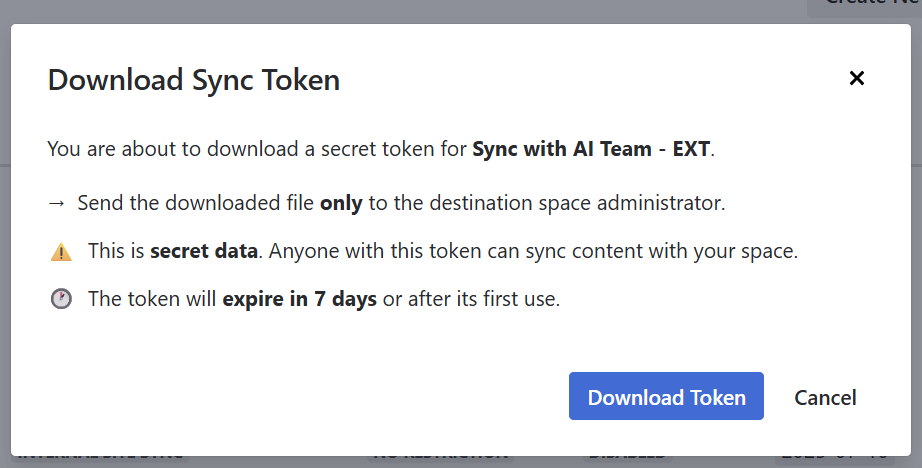The width and height of the screenshot is (922, 468).
Task: Click the clock expiry icon
Action: [61, 299]
